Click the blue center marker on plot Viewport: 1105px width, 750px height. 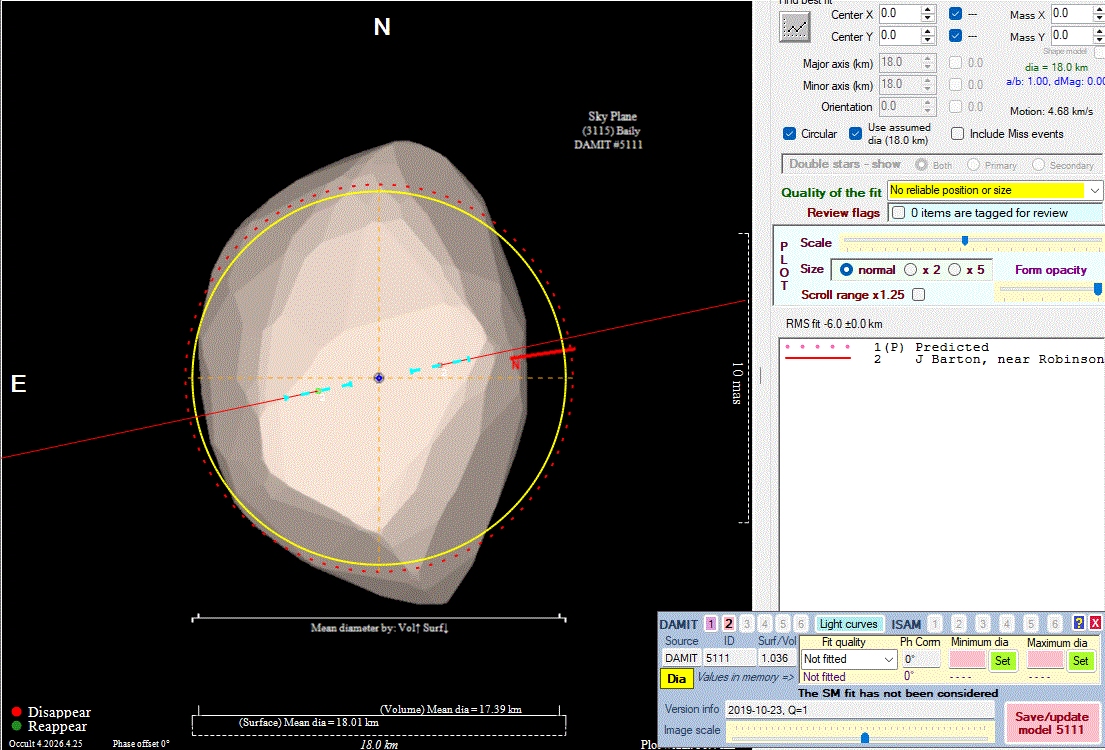coord(378,378)
